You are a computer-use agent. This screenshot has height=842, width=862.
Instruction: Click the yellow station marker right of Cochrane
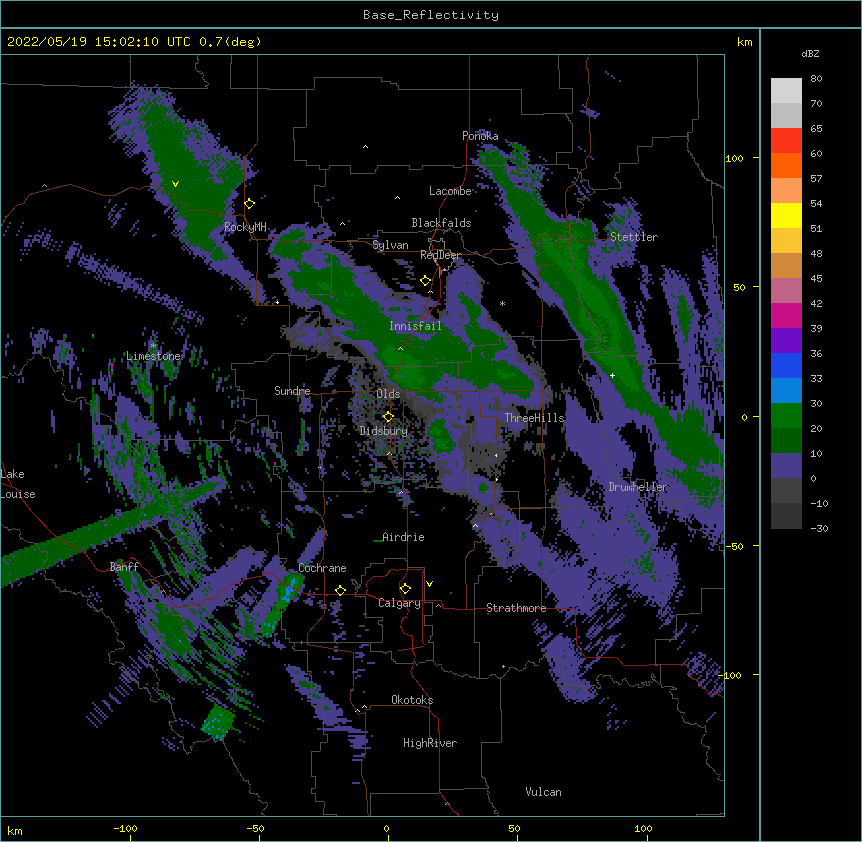(x=340, y=590)
